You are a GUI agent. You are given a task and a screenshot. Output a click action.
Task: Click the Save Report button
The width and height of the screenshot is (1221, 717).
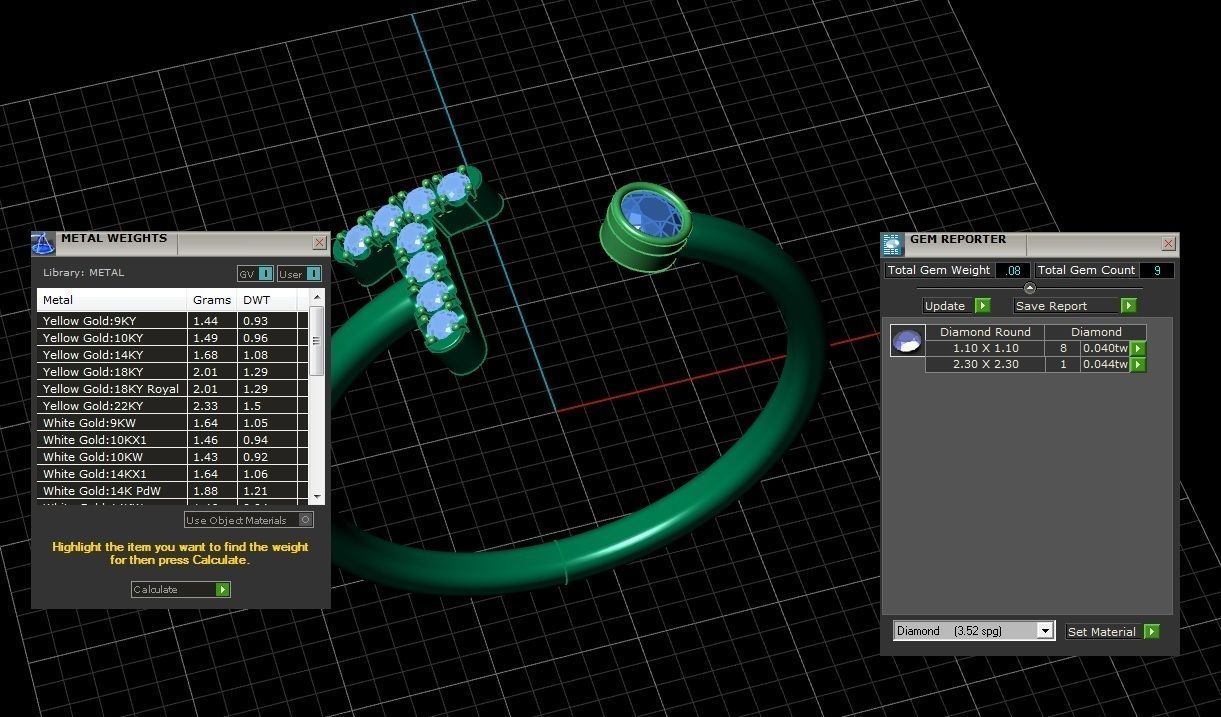(1075, 306)
